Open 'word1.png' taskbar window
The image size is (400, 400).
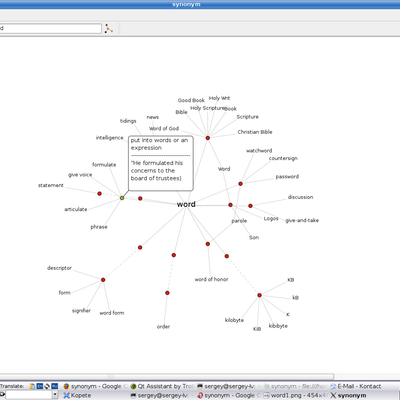[295, 395]
